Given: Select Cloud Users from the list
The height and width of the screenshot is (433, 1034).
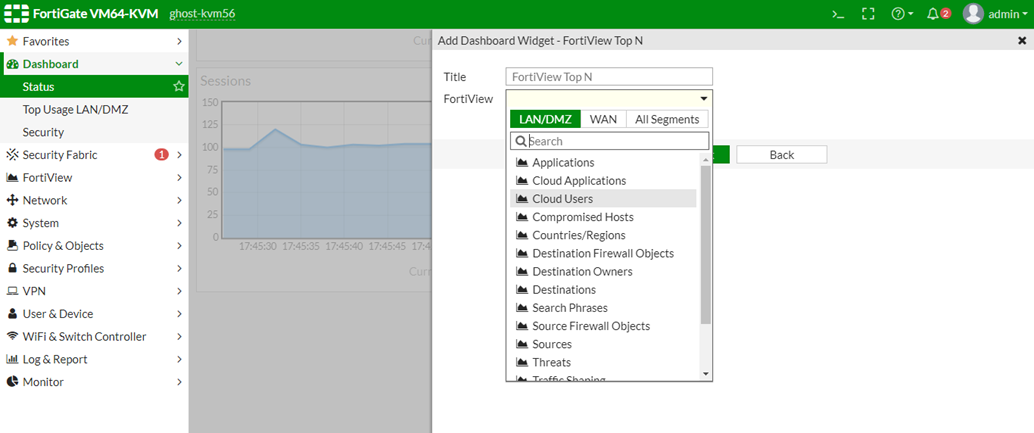Looking at the screenshot, I should coord(562,199).
